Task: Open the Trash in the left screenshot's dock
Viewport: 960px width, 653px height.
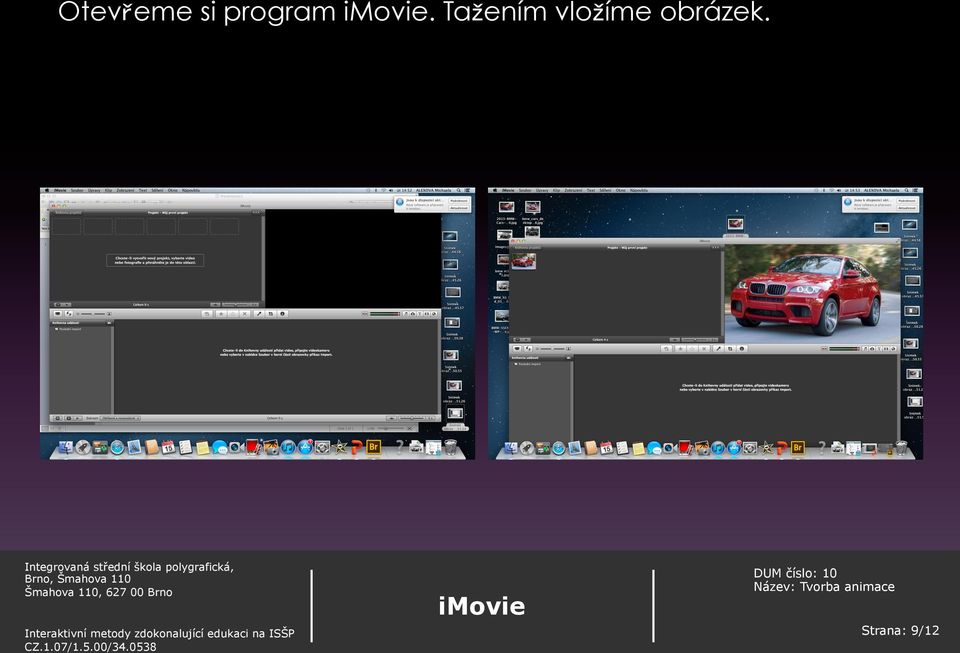Action: (450, 447)
